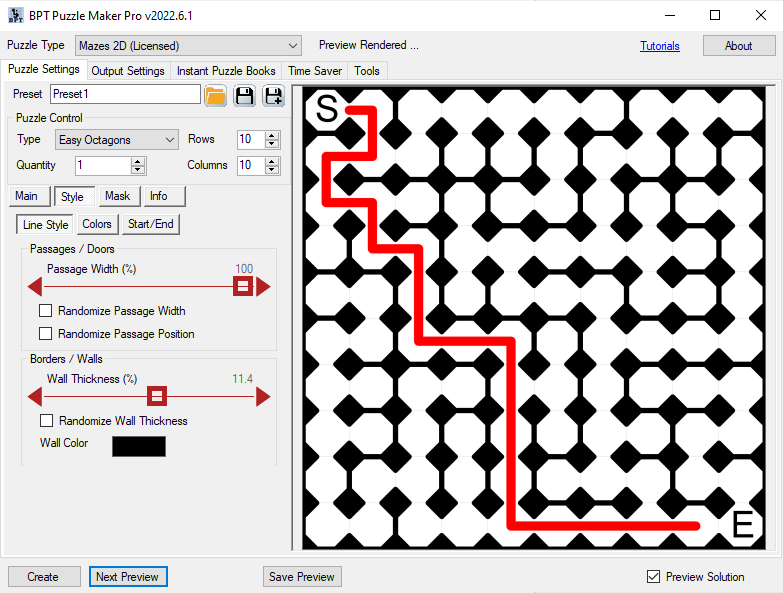Screen dimensions: 783x593
Task: Switch to the Output Settings tab
Action: (x=128, y=71)
